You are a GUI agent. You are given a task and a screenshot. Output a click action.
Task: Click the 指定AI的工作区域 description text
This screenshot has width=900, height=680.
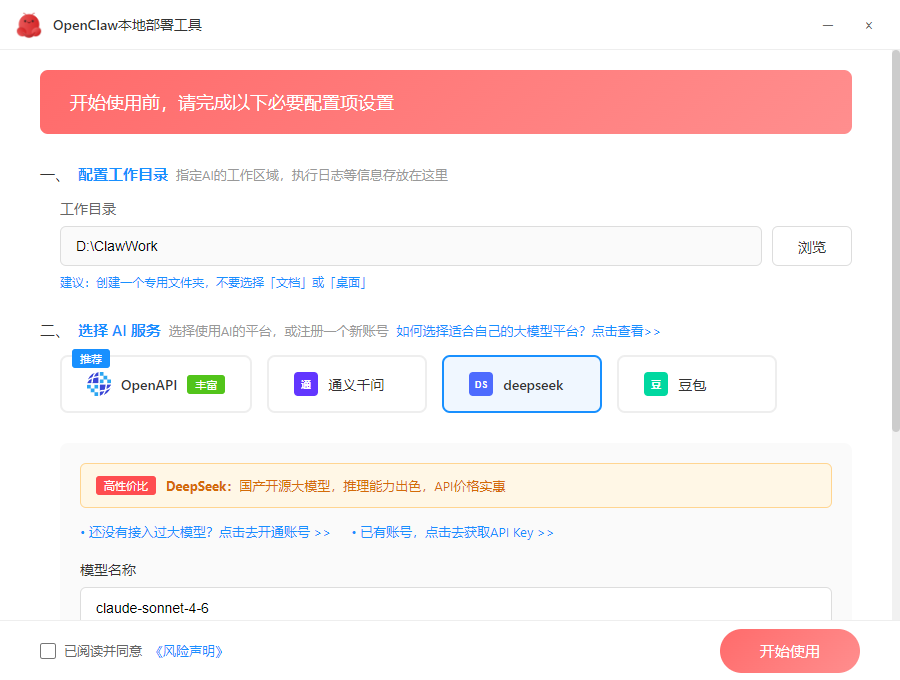(312, 175)
